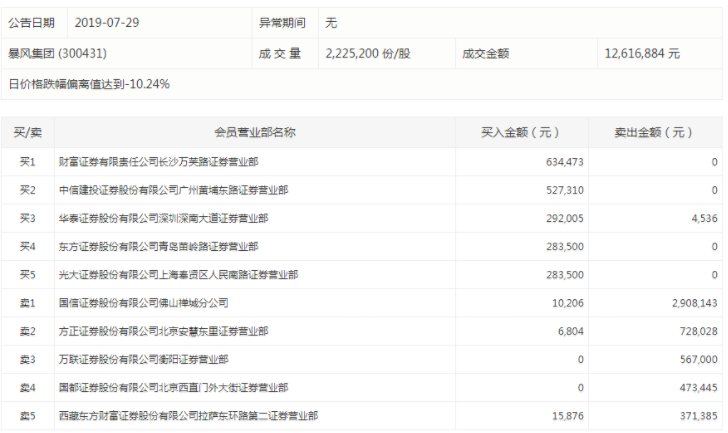Click buy amount 527,310
Screen dimensions: 728x433
click(x=565, y=190)
